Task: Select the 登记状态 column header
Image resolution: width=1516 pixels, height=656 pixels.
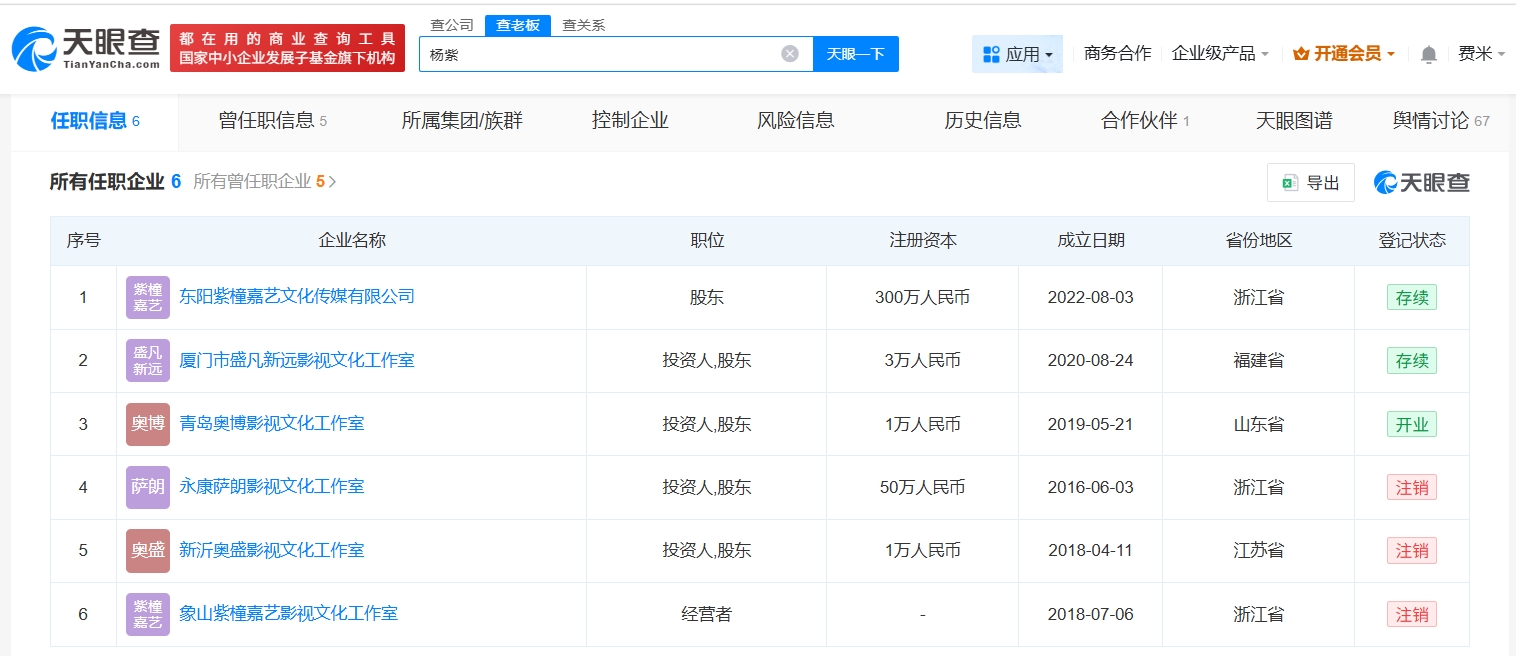Action: click(1412, 241)
